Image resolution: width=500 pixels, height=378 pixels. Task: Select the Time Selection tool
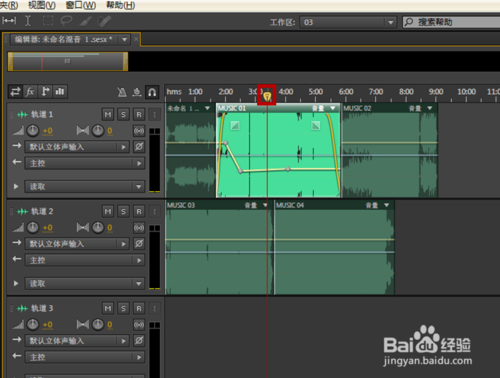coord(28,21)
